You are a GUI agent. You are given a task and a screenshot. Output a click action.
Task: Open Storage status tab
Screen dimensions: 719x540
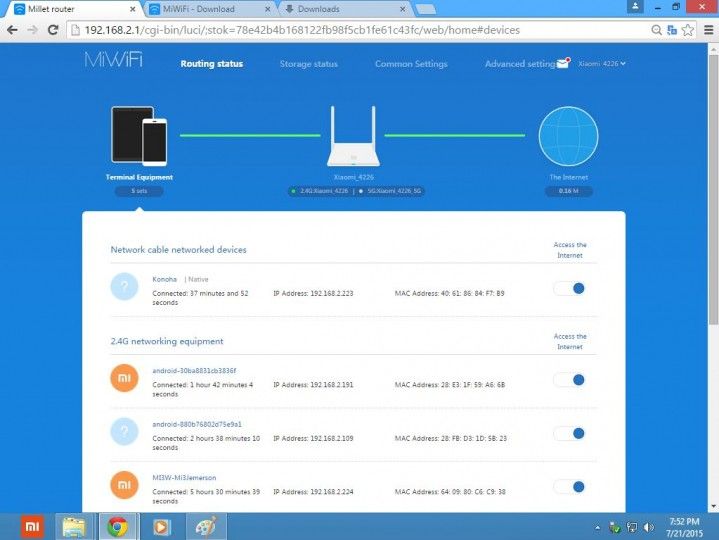pos(309,64)
